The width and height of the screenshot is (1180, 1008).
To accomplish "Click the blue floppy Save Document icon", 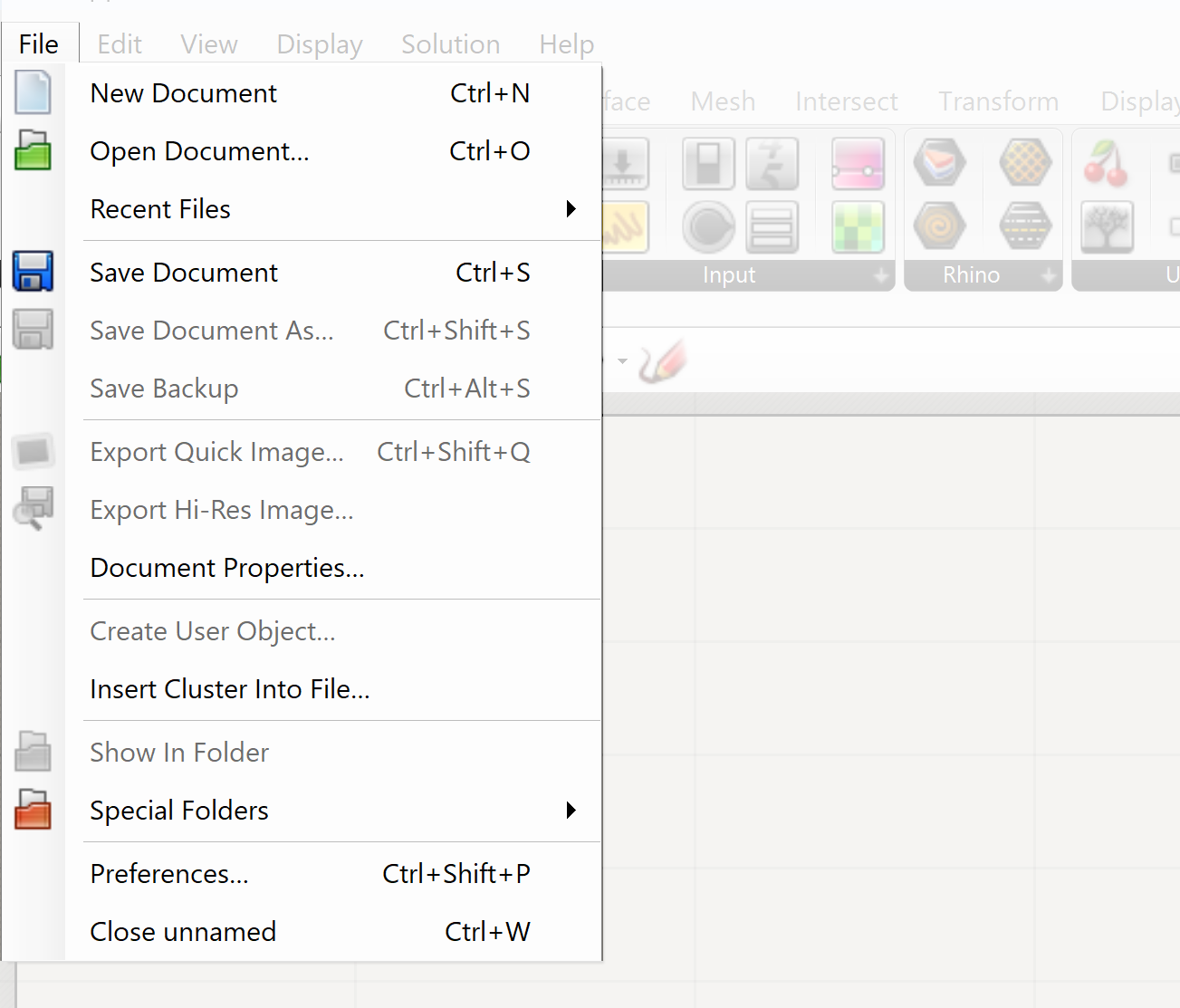I will click(33, 272).
